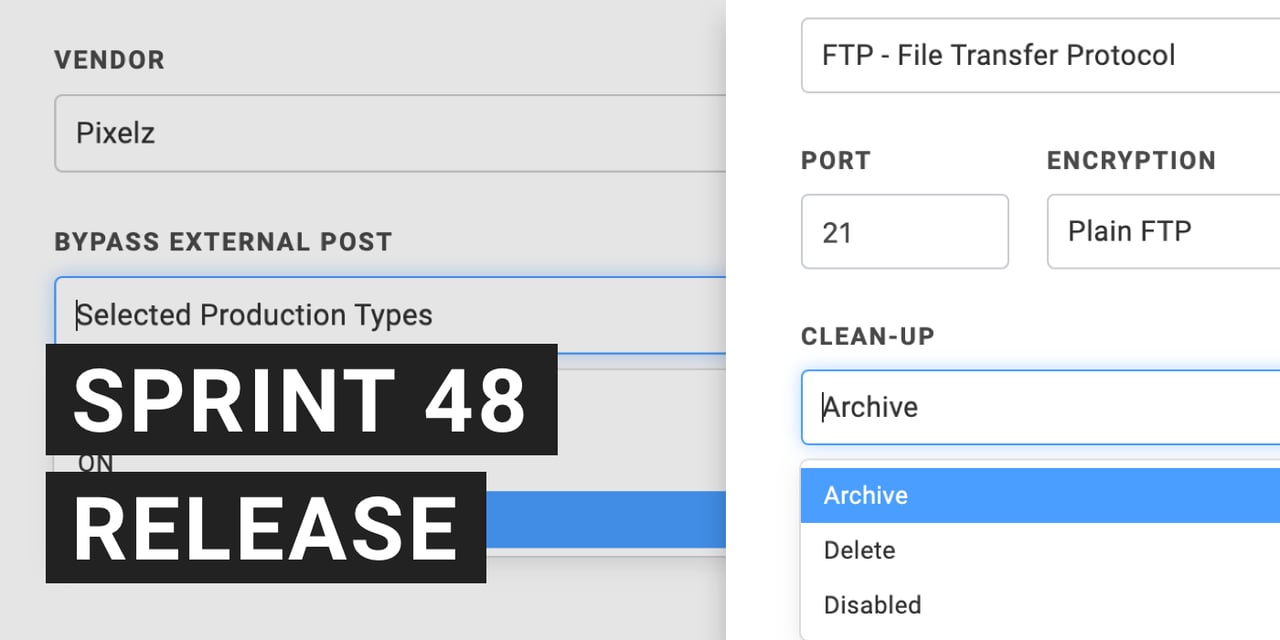Open the Encryption dropdown set to Plain FTP
1280x640 pixels.
(x=1162, y=232)
